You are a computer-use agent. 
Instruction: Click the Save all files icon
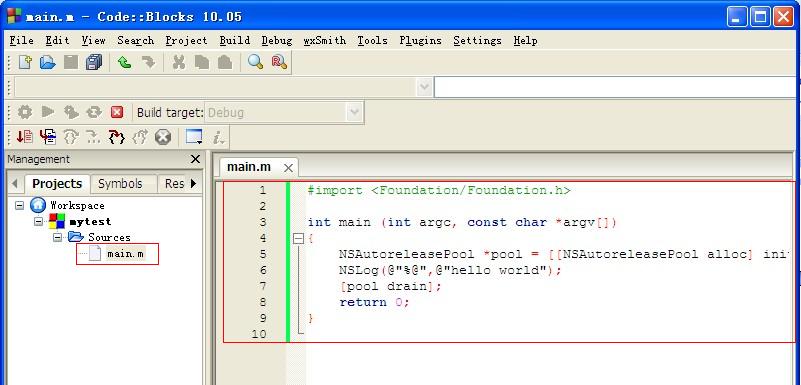94,62
